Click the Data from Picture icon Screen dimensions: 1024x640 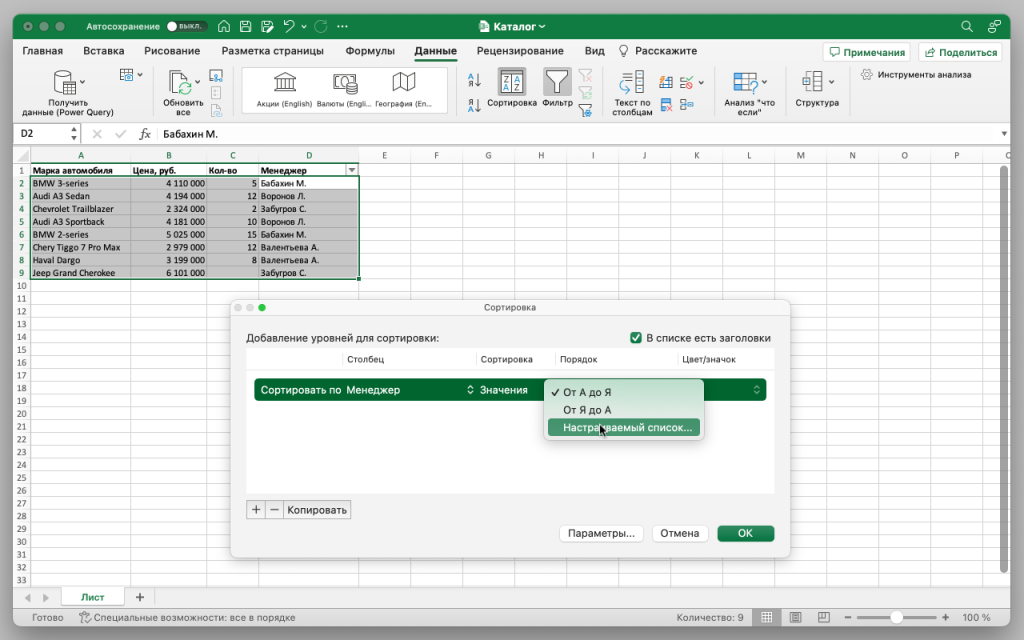coord(127,75)
